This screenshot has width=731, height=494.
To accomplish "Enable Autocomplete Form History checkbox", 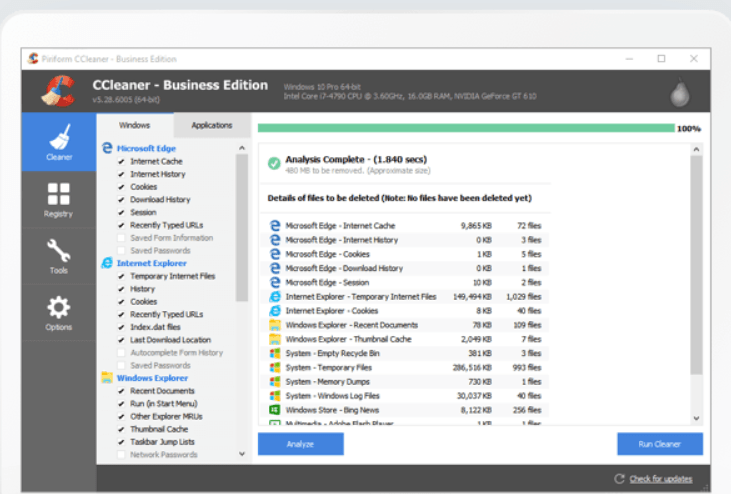I will click(x=121, y=352).
